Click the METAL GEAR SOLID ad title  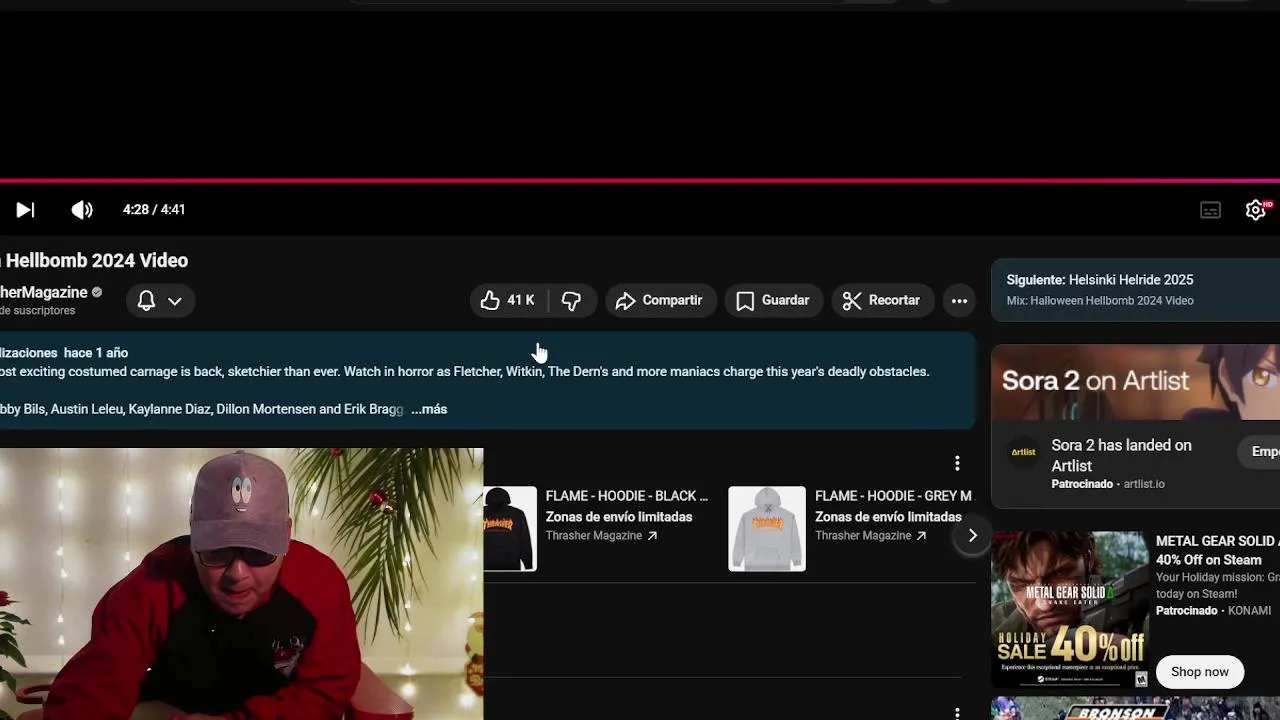pyautogui.click(x=1217, y=541)
